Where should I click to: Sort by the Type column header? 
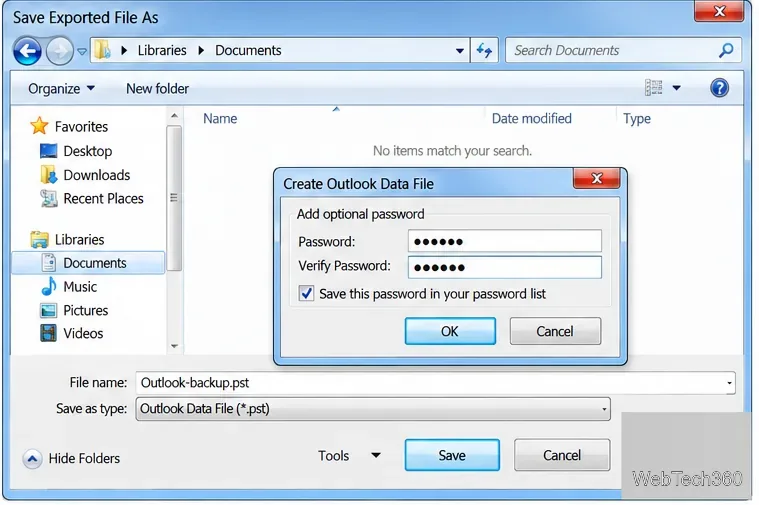637,119
